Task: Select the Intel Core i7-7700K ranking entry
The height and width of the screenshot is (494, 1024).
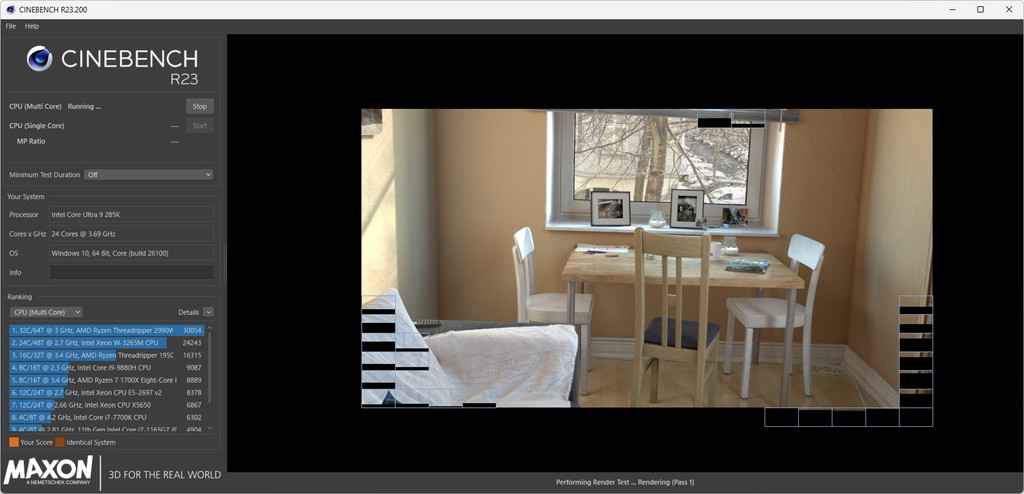Action: point(106,417)
